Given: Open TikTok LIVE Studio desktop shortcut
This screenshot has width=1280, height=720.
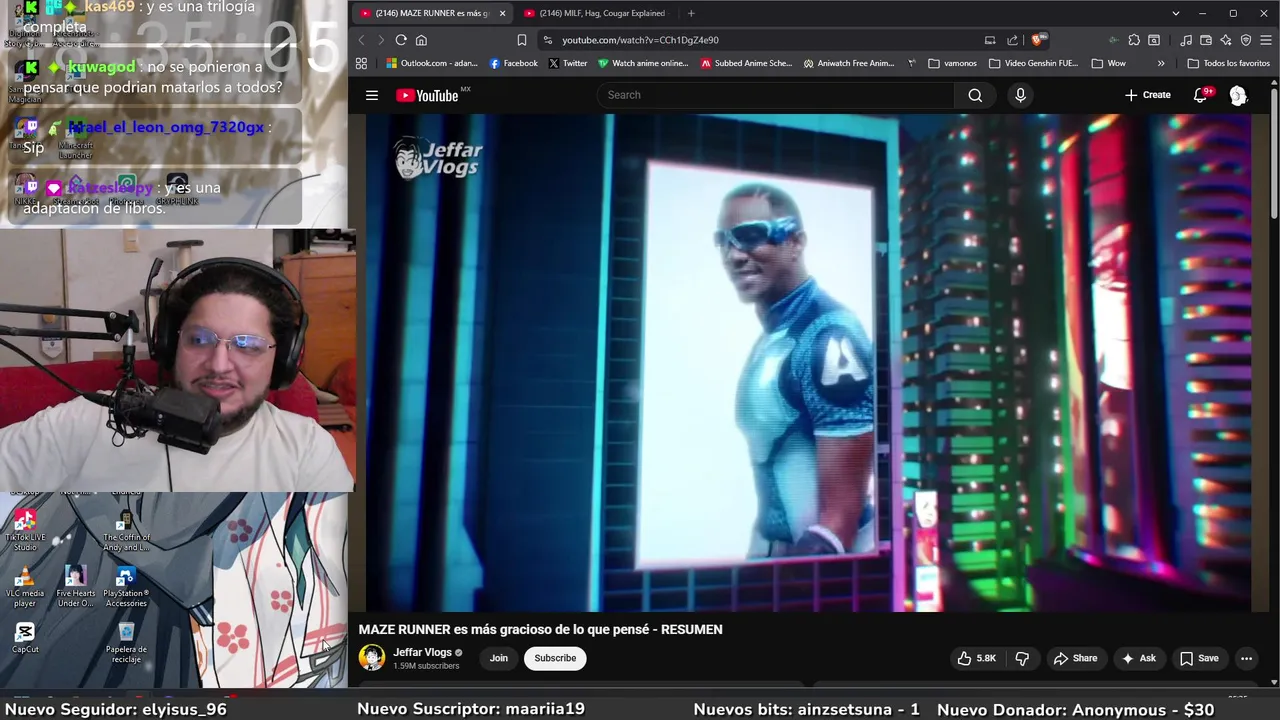Looking at the screenshot, I should tap(25, 530).
